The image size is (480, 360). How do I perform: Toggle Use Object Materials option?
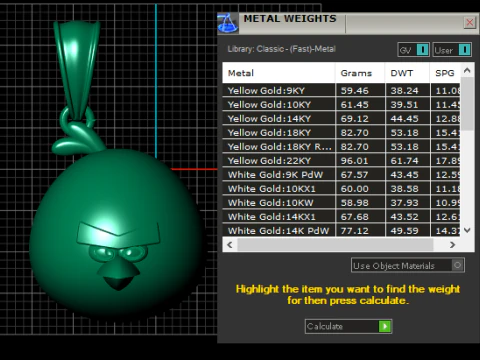[408, 265]
